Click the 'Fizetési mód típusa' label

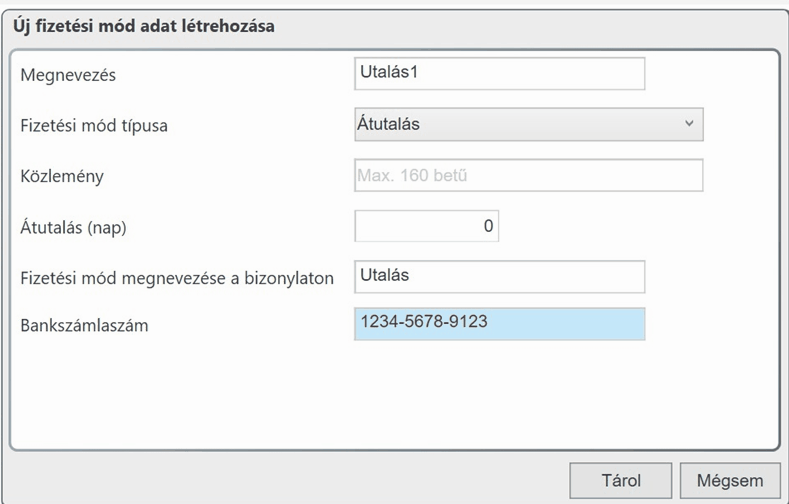(x=92, y=126)
